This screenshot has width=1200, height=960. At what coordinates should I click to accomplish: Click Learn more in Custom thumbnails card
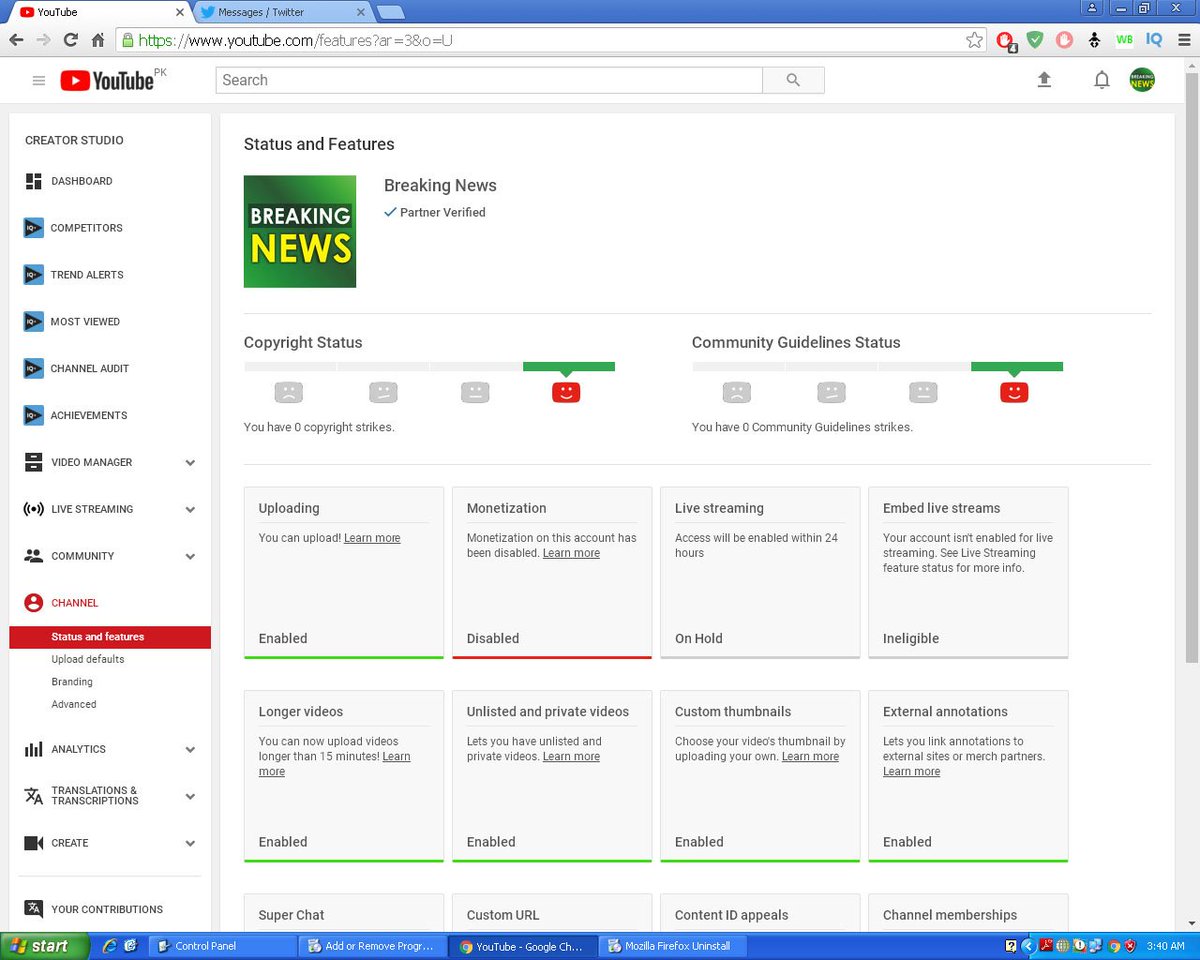pyautogui.click(x=810, y=757)
